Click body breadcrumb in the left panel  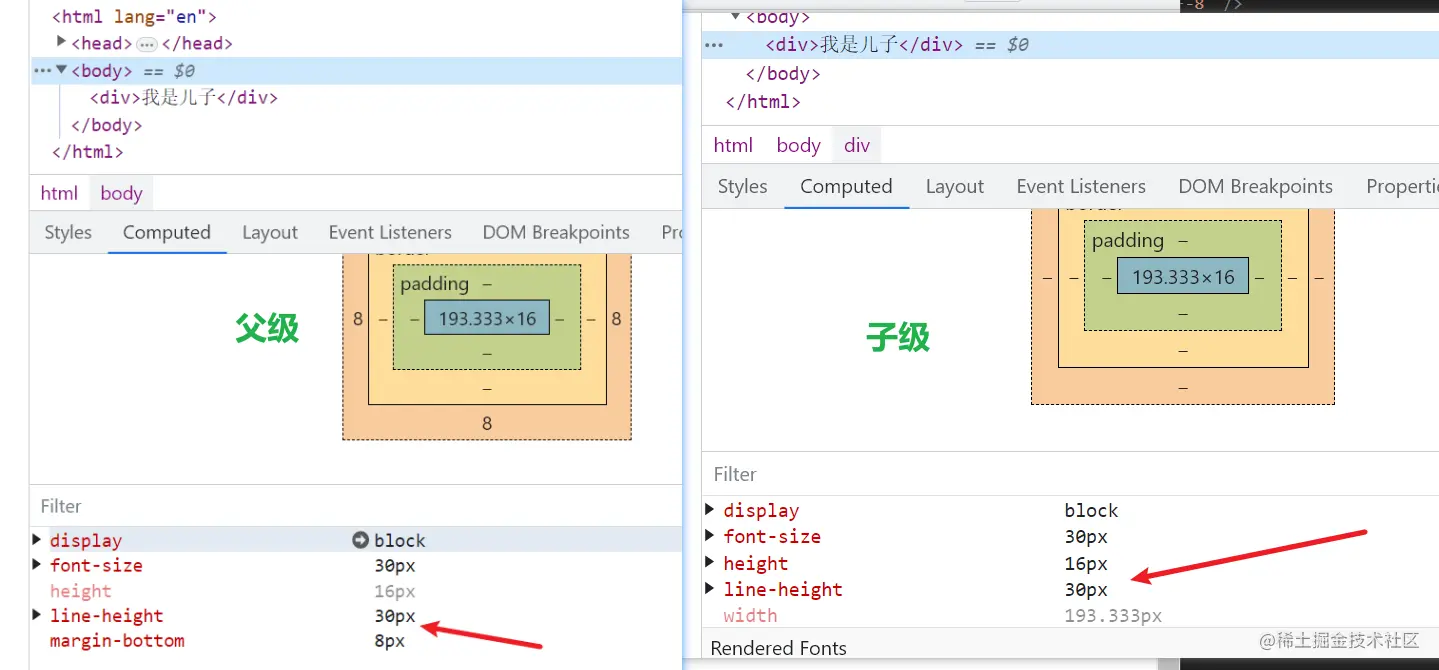click(121, 193)
